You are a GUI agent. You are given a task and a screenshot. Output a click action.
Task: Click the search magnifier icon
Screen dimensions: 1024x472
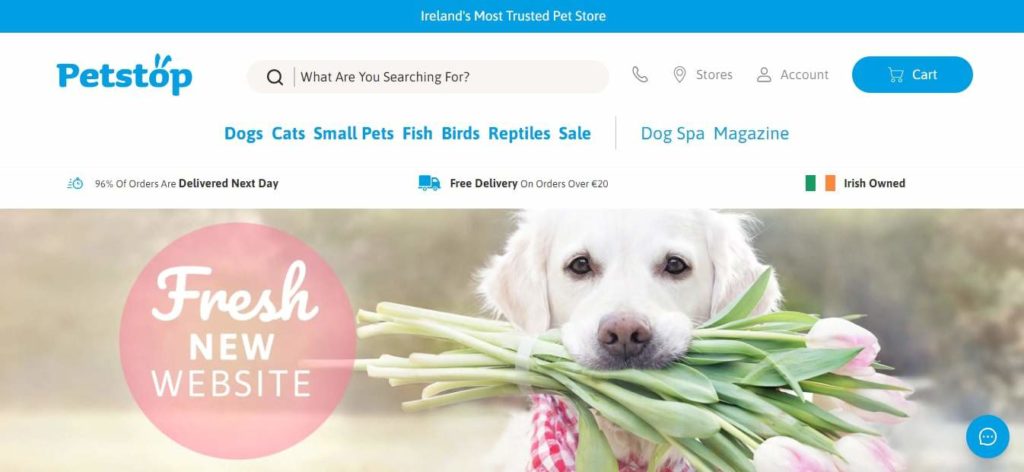(275, 77)
